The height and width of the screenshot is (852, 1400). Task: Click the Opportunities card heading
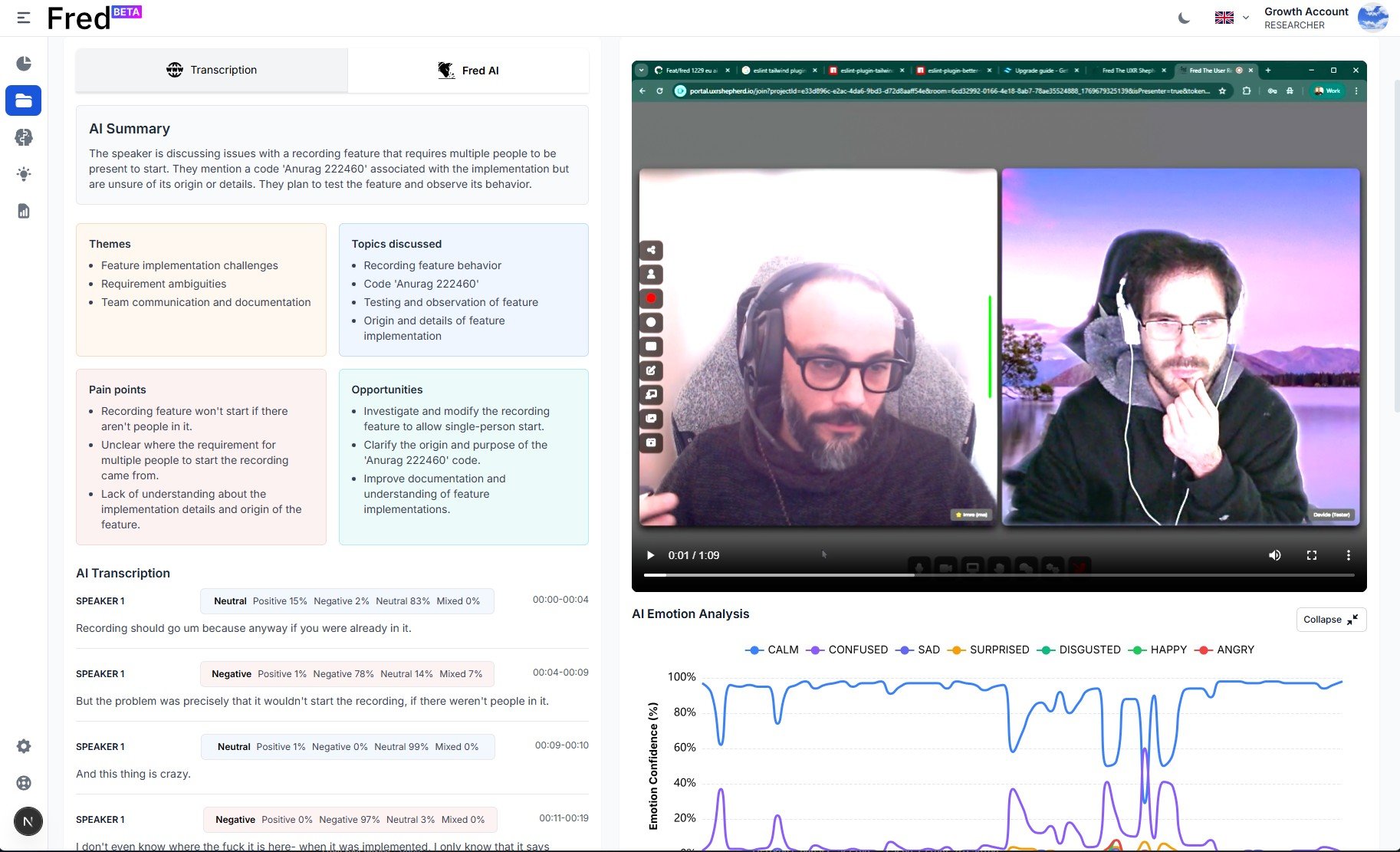pyautogui.click(x=387, y=390)
